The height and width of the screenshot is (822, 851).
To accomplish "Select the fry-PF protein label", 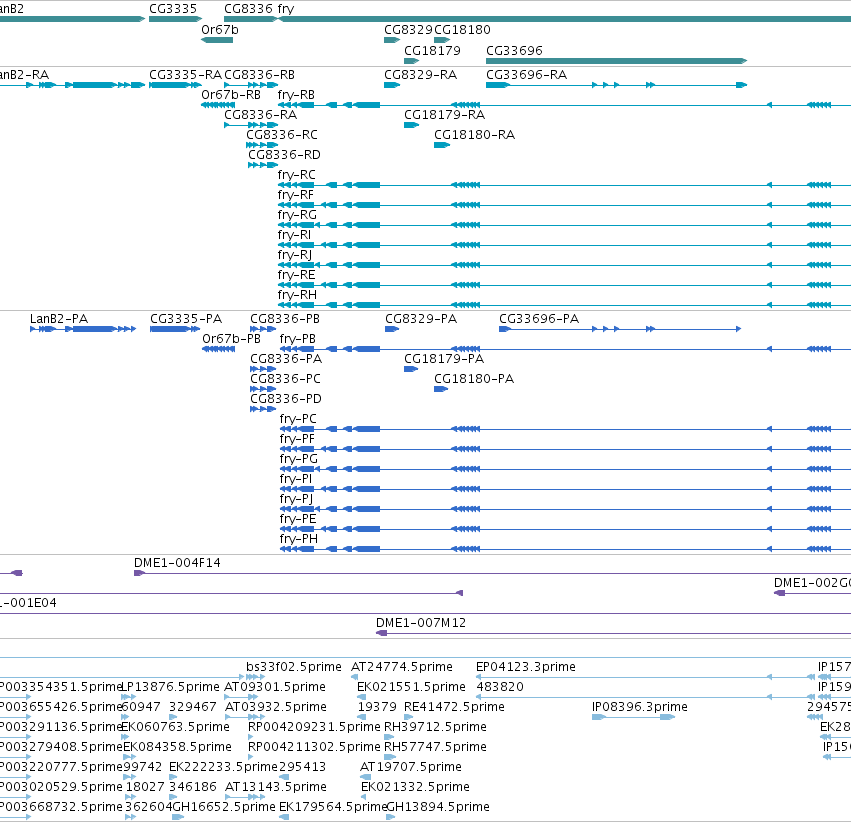I will click(x=297, y=439).
